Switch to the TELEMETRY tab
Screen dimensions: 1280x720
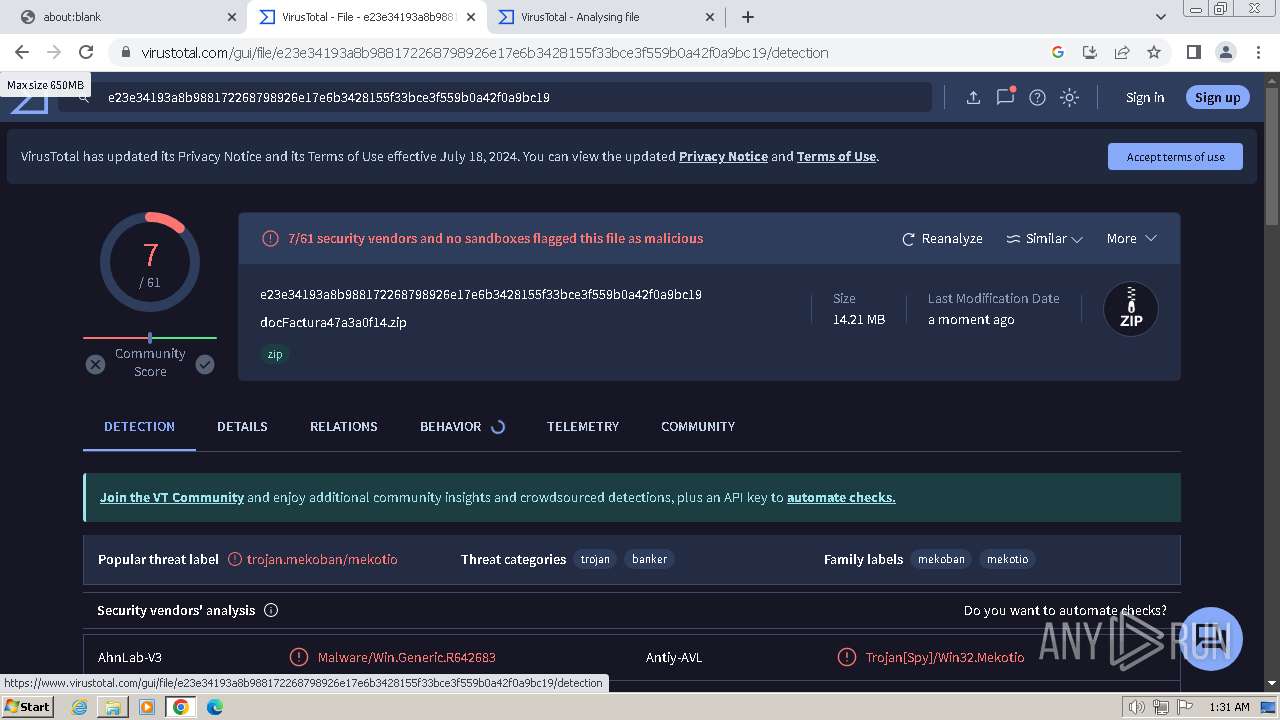coord(583,426)
